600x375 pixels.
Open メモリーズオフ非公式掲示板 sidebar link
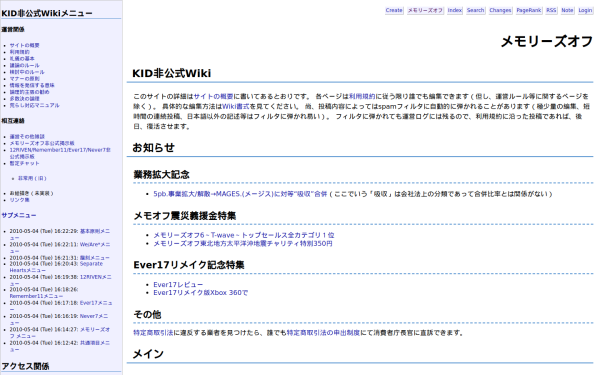[x=42, y=143]
